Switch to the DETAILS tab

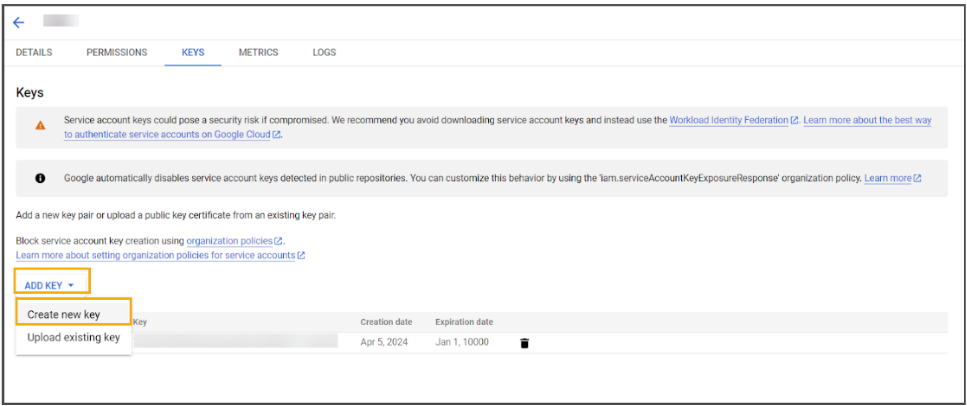(34, 52)
